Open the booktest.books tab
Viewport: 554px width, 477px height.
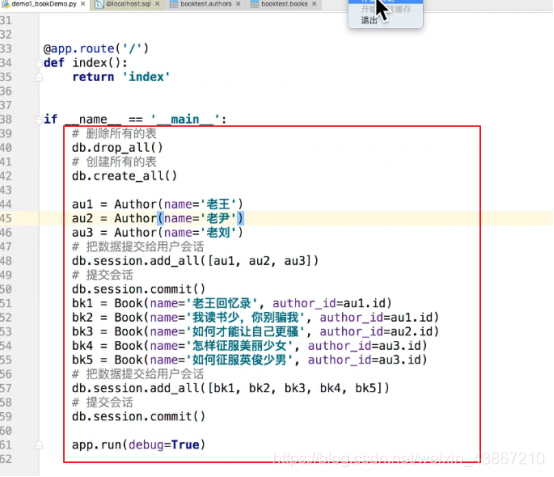tap(284, 4)
